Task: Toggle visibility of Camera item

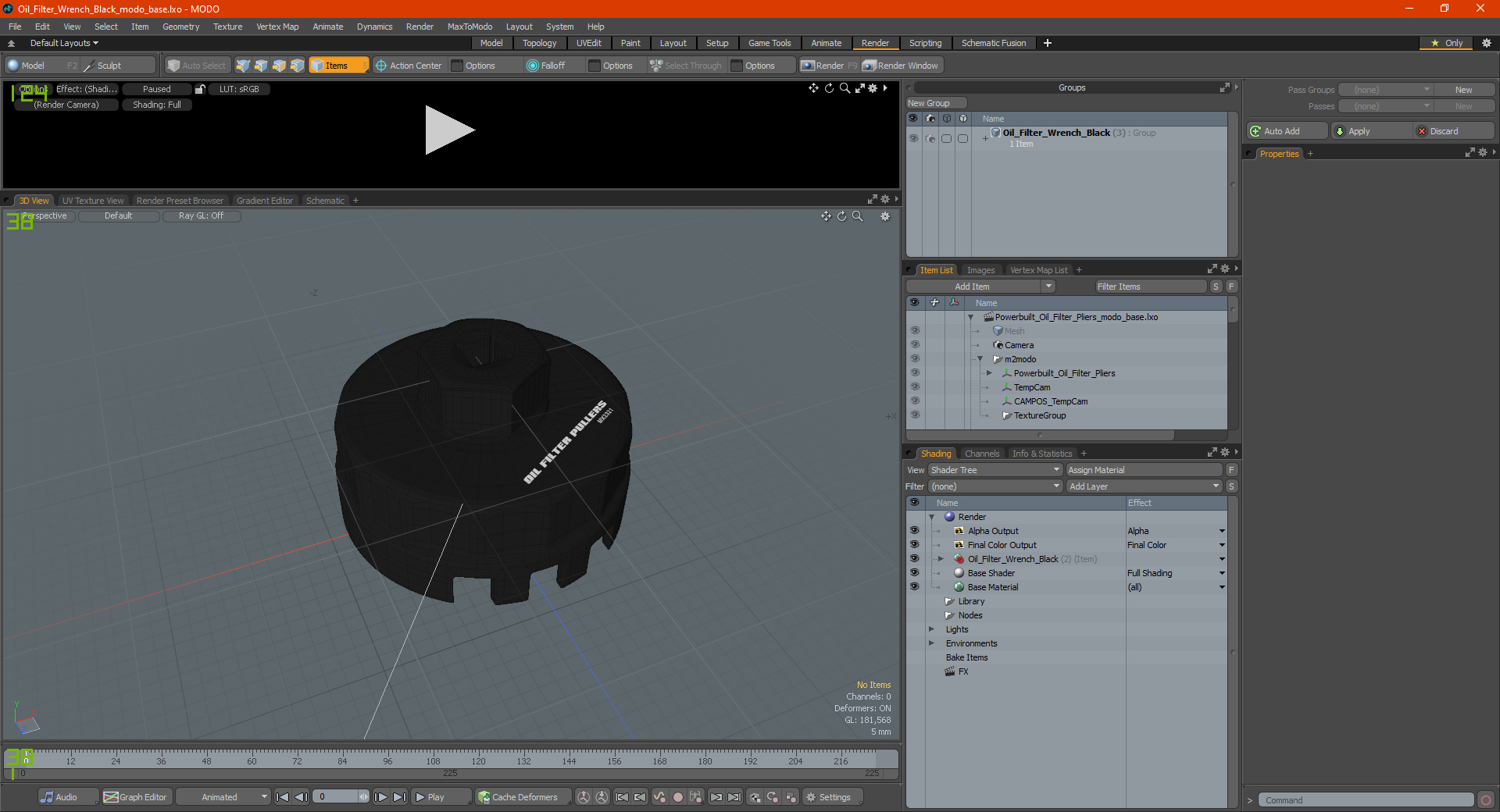Action: pos(914,345)
